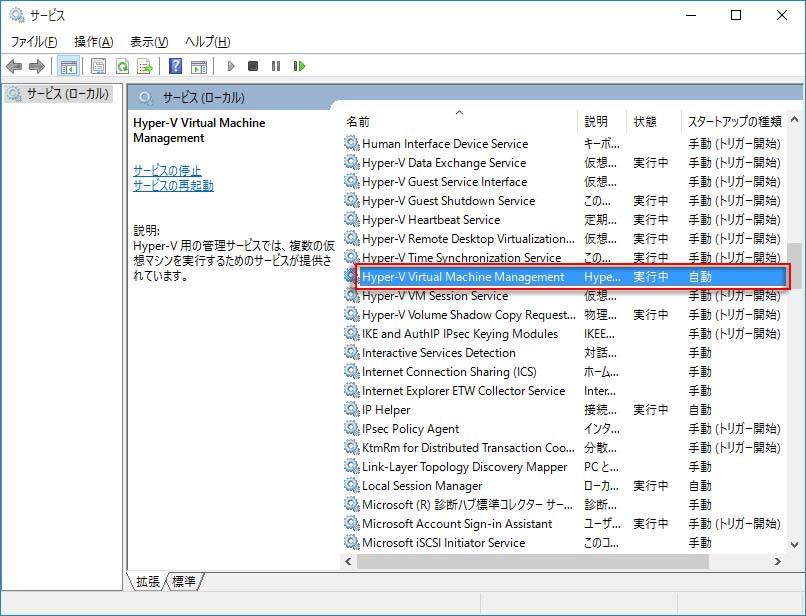Click the vertical scrollbar up arrow
Screen dimensions: 806x616
(794, 119)
